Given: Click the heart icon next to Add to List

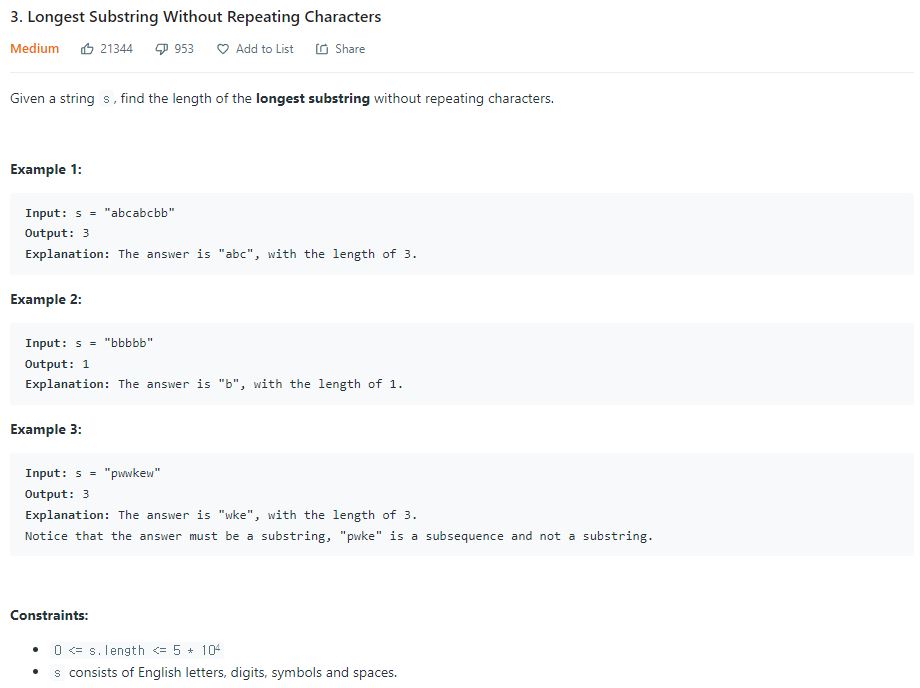Looking at the screenshot, I should [x=222, y=48].
